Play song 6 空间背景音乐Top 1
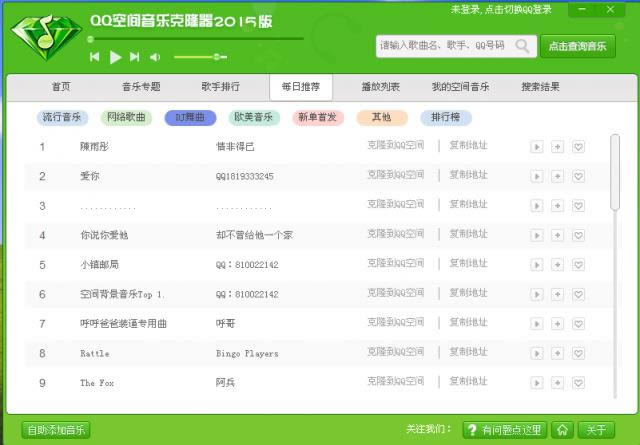The height and width of the screenshot is (445, 640). click(537, 294)
